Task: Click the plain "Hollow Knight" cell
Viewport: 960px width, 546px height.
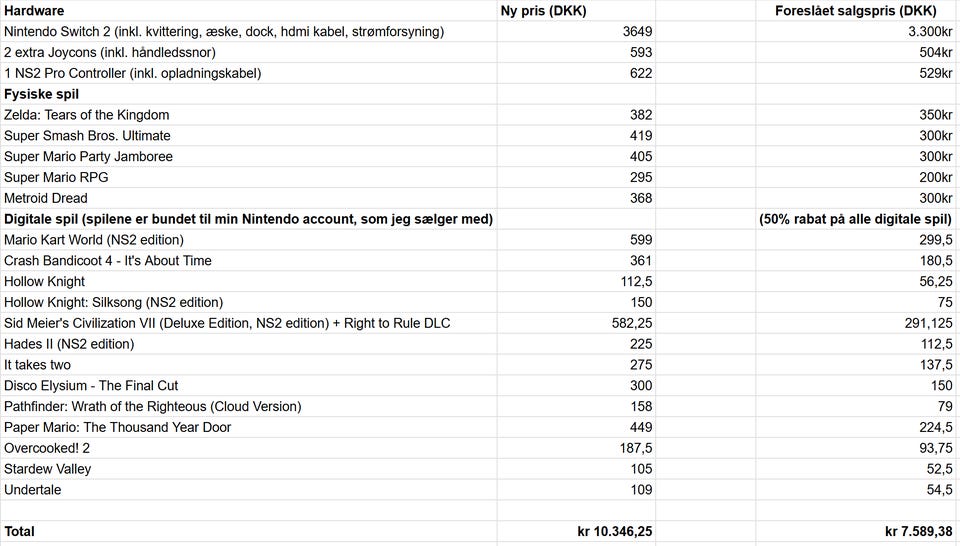Action: click(249, 281)
